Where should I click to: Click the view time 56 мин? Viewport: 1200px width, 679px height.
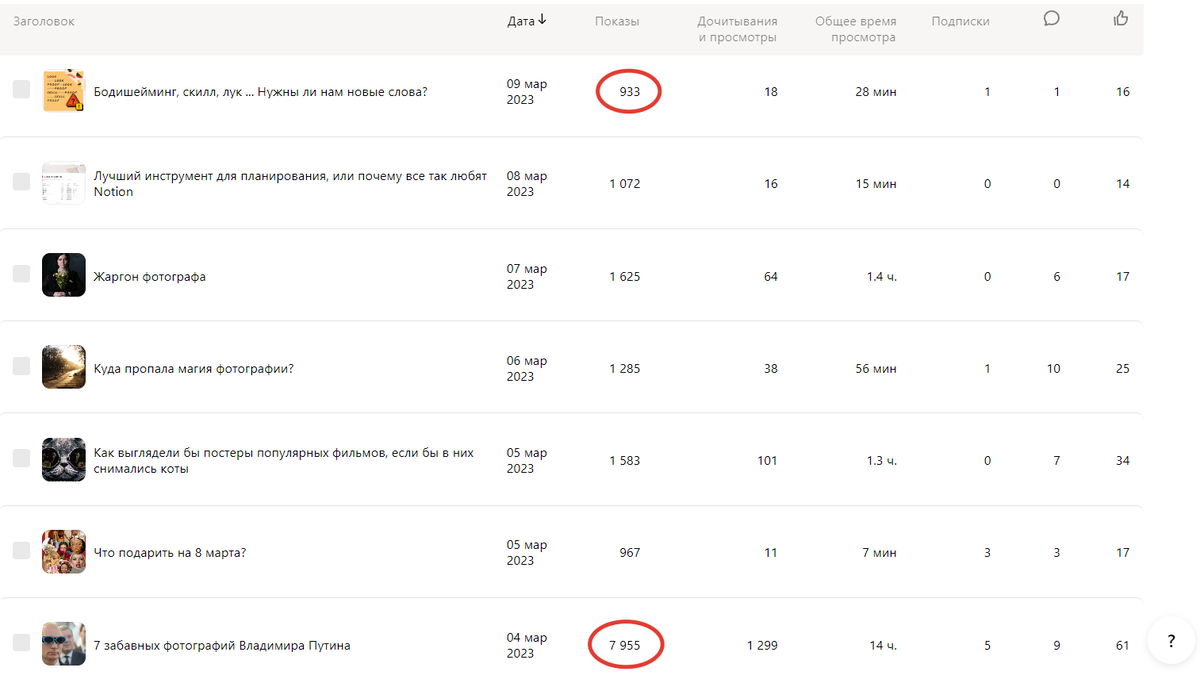878,368
